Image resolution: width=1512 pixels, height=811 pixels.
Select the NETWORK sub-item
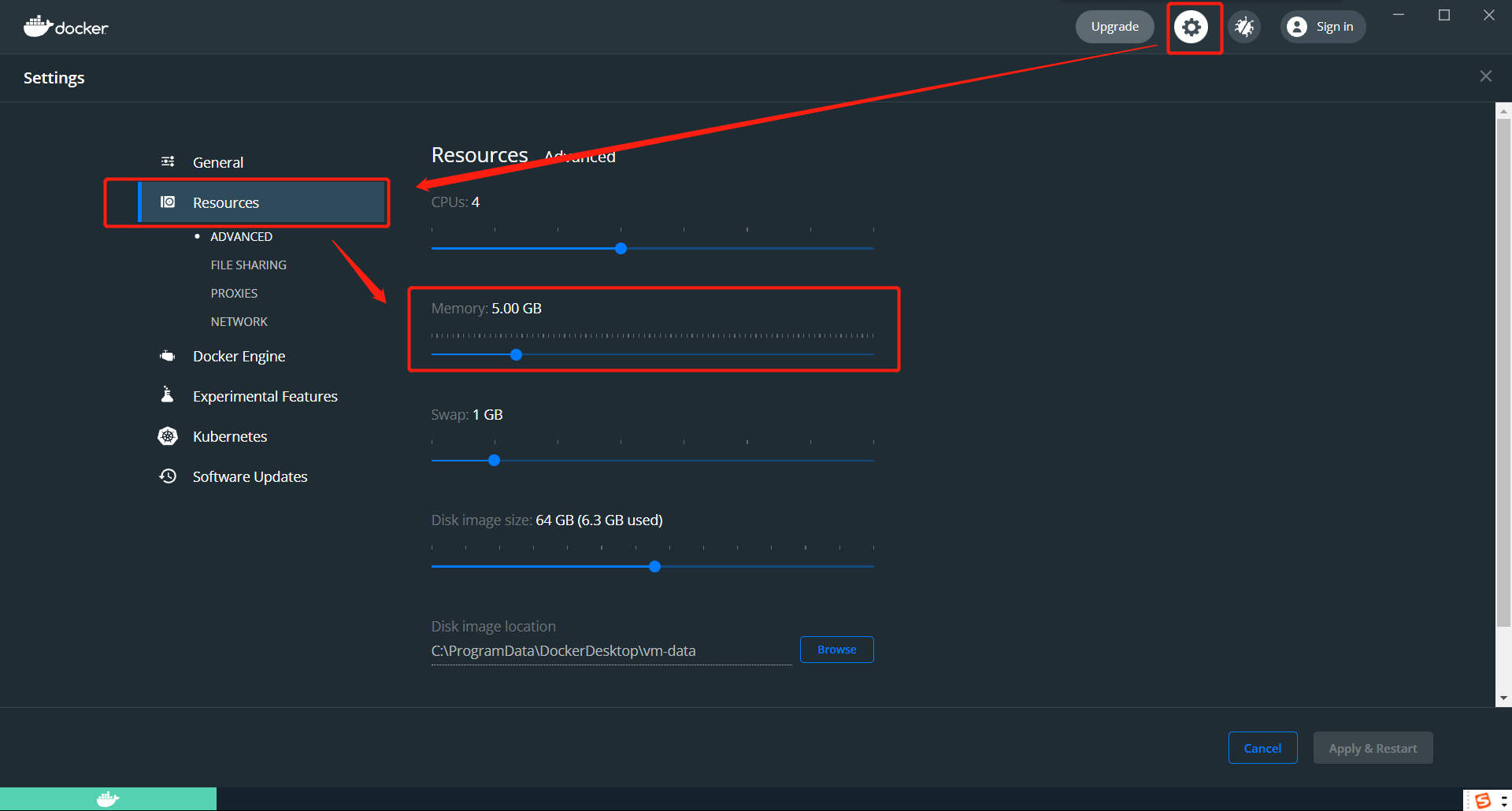(x=239, y=321)
